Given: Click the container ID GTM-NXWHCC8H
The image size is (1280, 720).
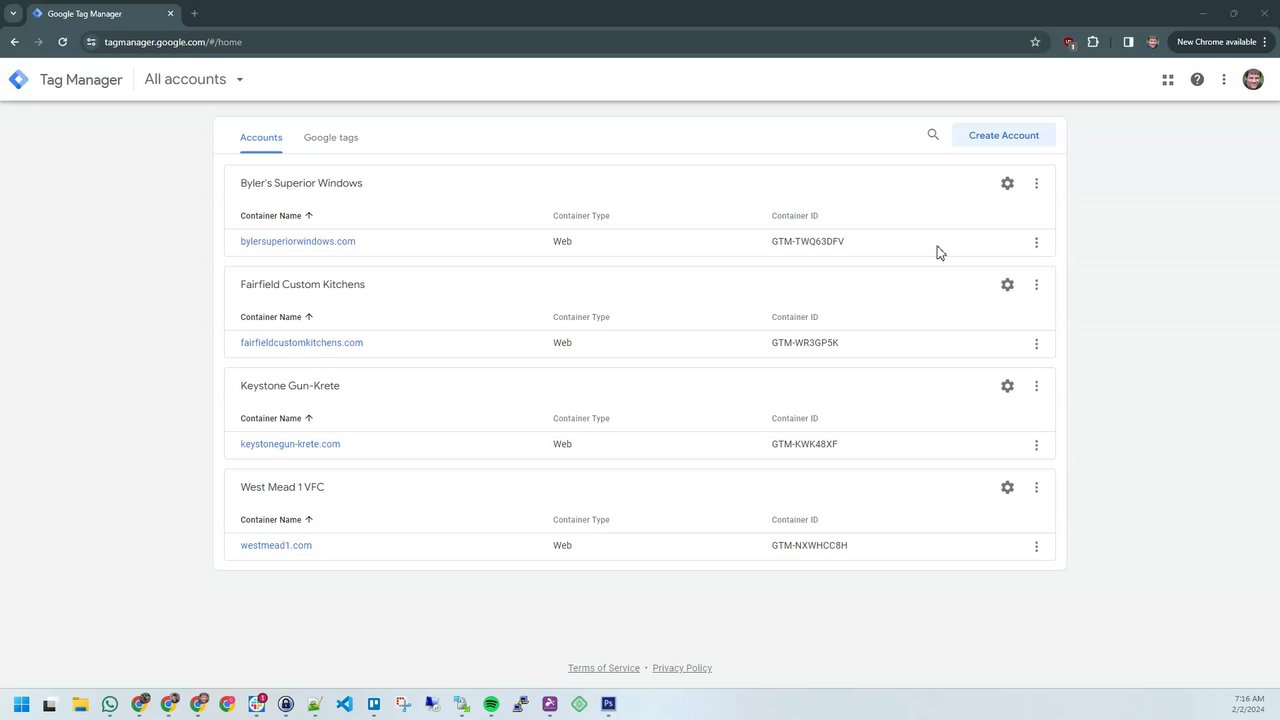Looking at the screenshot, I should [810, 546].
